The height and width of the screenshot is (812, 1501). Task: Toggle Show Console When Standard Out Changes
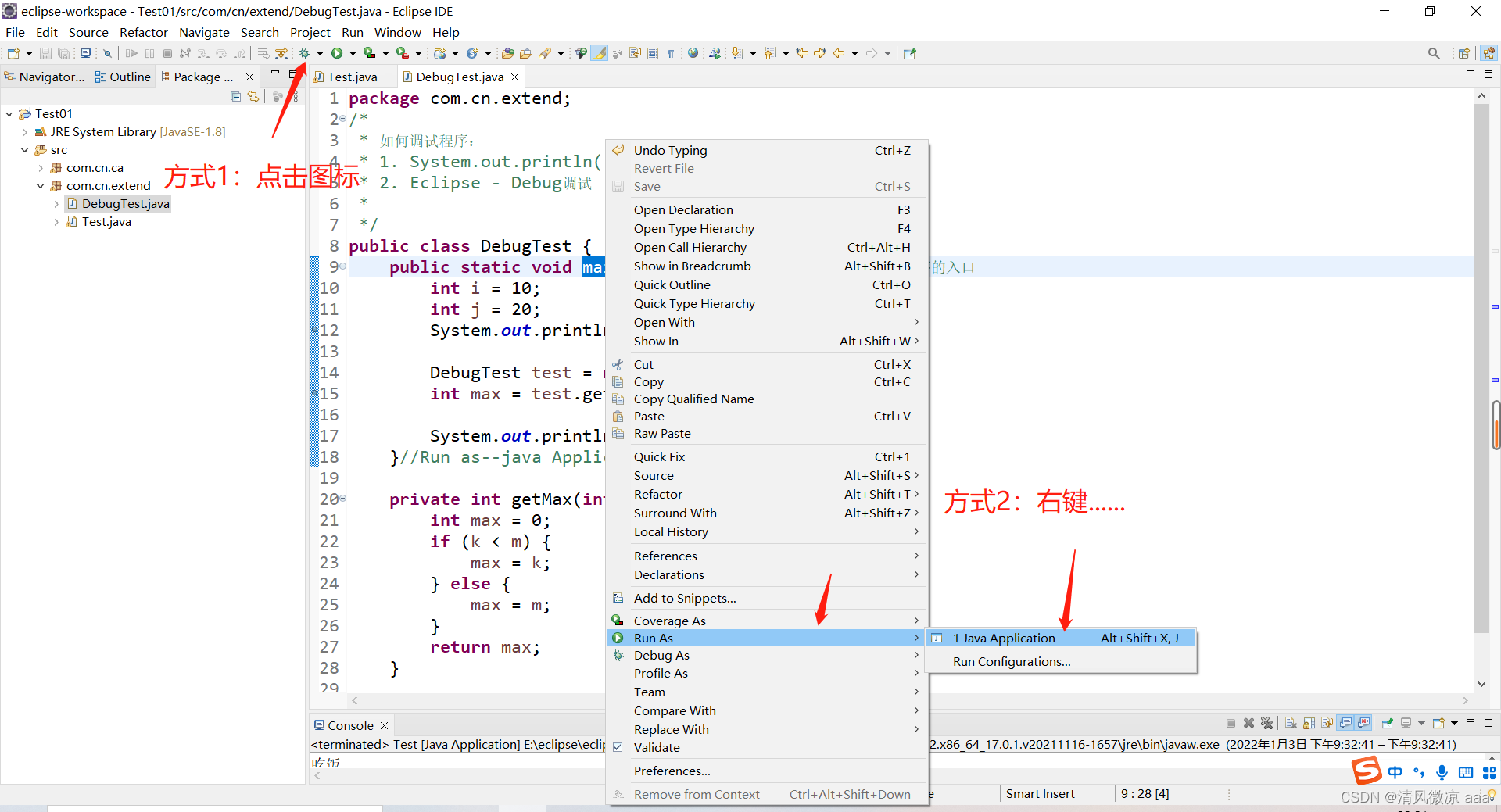tap(1346, 723)
